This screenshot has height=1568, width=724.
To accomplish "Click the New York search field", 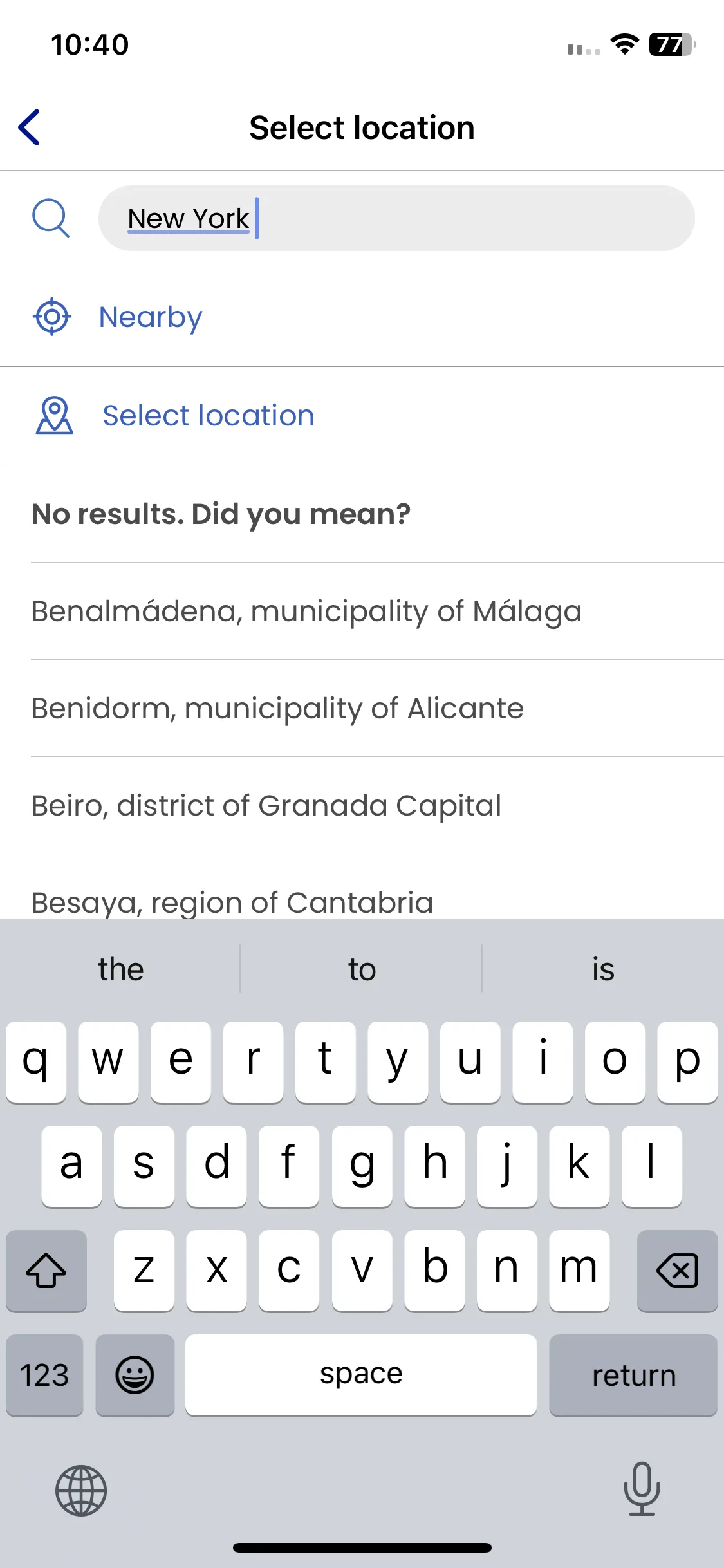I will [x=396, y=218].
